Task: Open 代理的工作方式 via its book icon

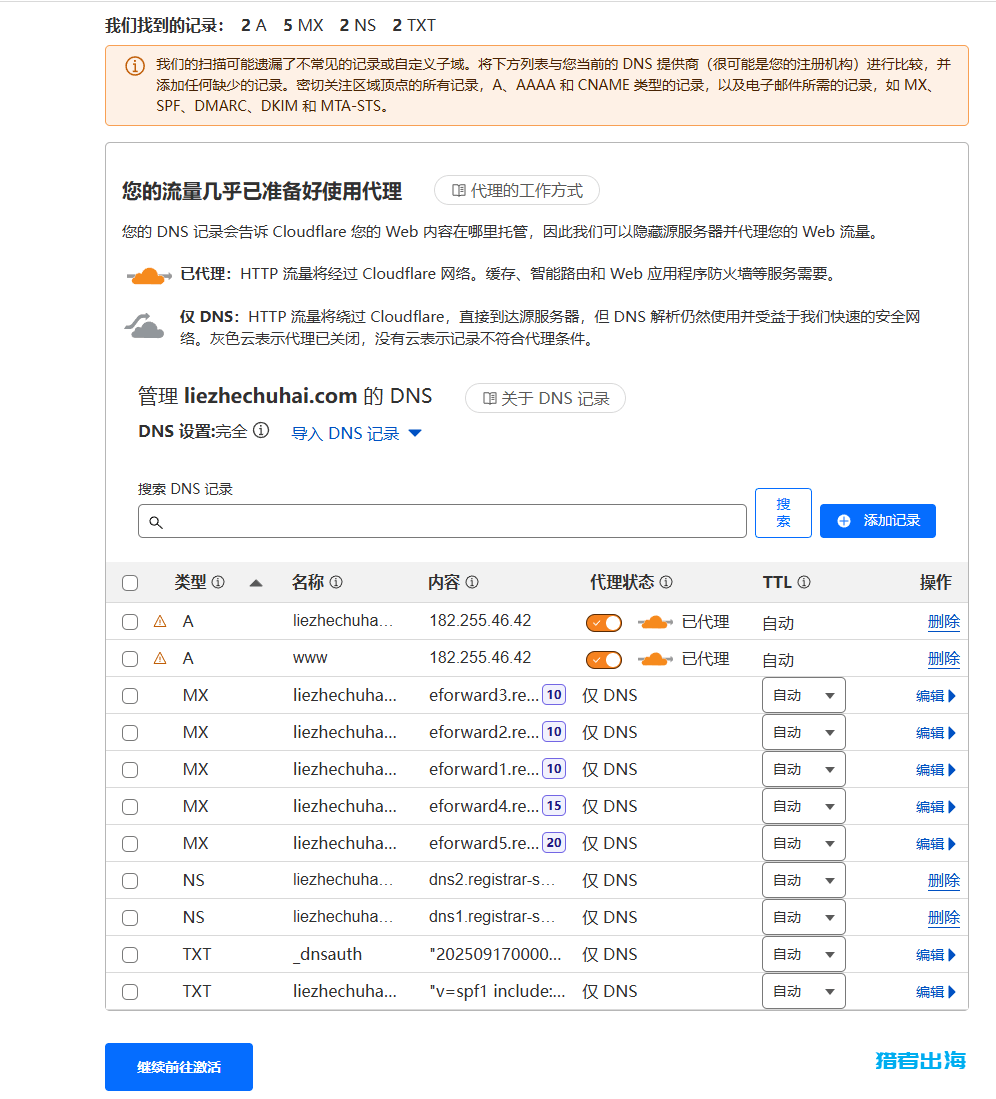Action: 458,190
